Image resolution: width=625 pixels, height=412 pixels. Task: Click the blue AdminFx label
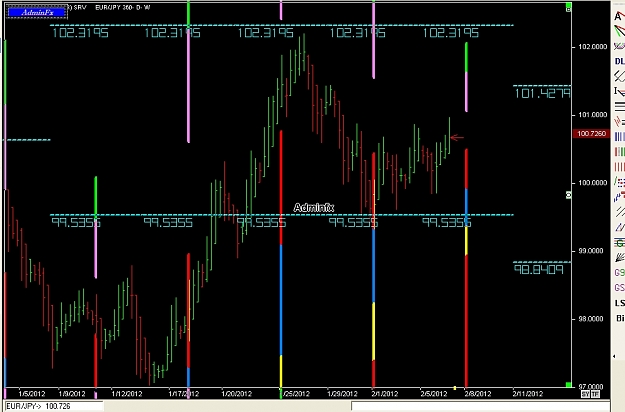coord(37,12)
